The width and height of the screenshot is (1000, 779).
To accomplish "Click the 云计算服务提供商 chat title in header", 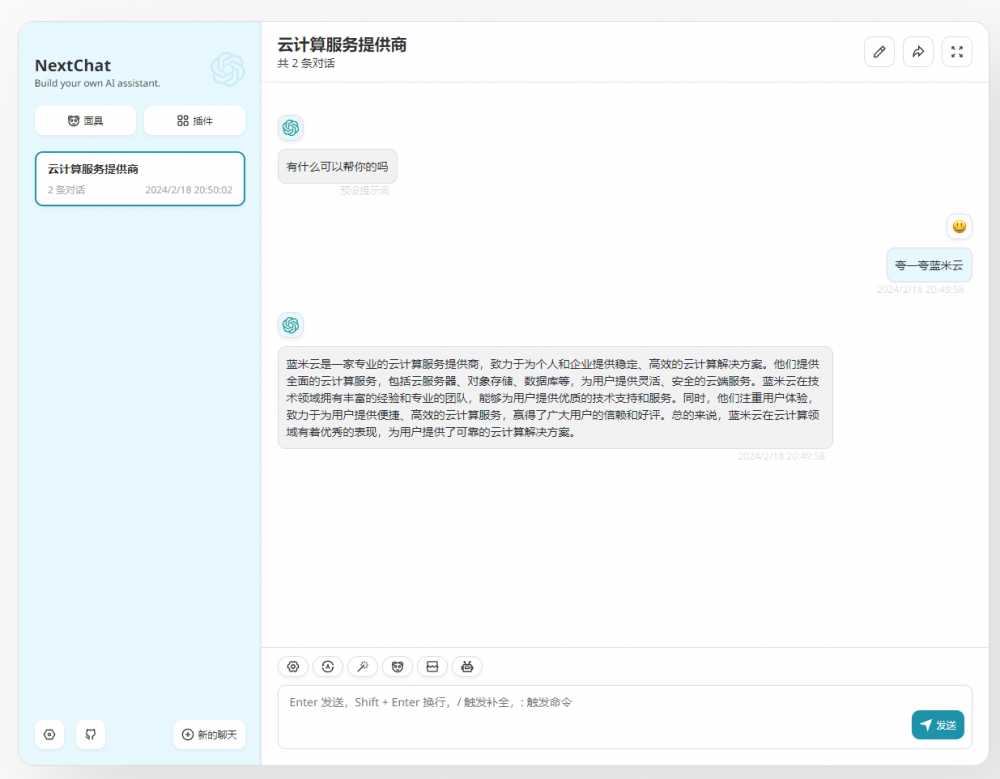I will [342, 45].
